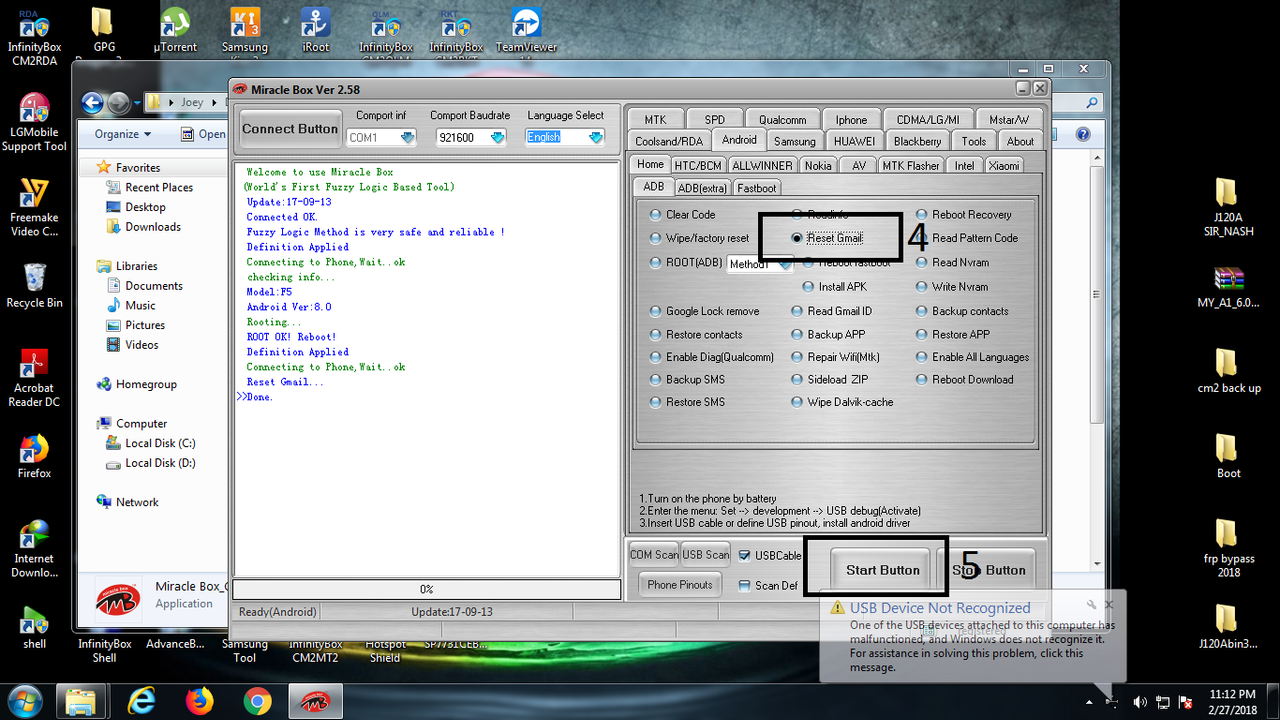Click the USB Scan button

(x=706, y=555)
